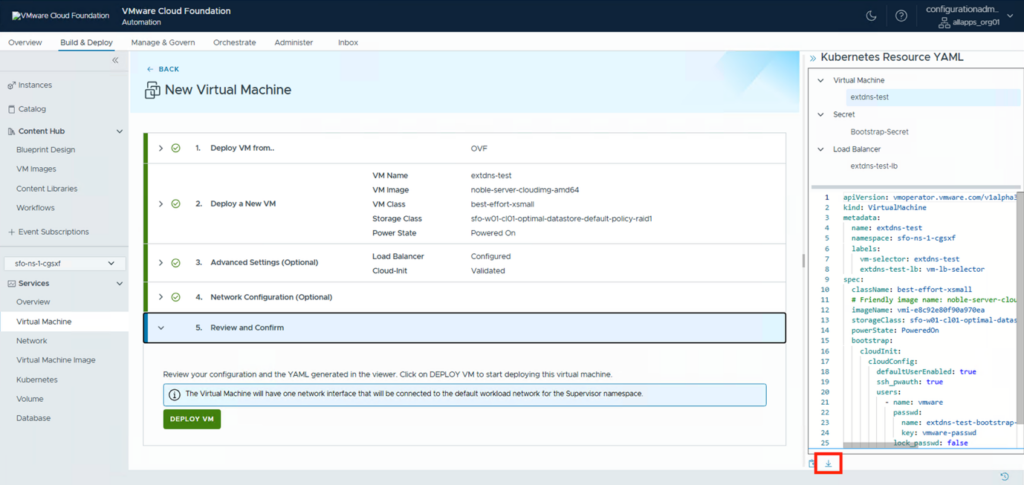Open Catalog from the sidebar

(x=32, y=109)
